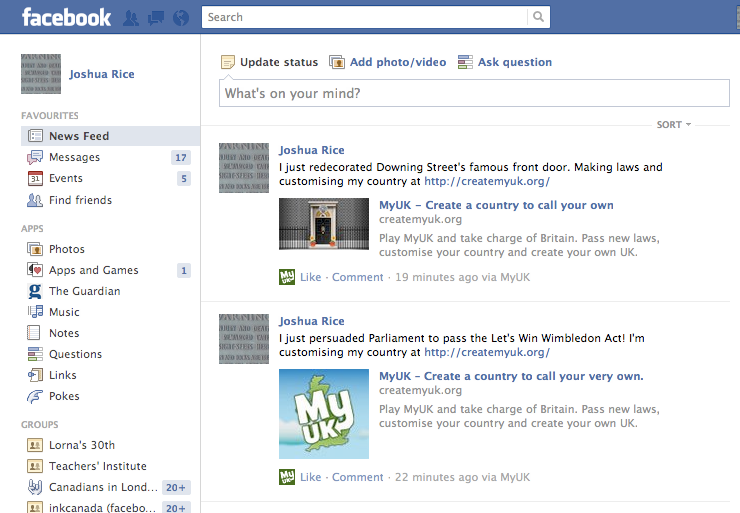Click the Lorna's 30th group icon

pyautogui.click(x=35, y=445)
